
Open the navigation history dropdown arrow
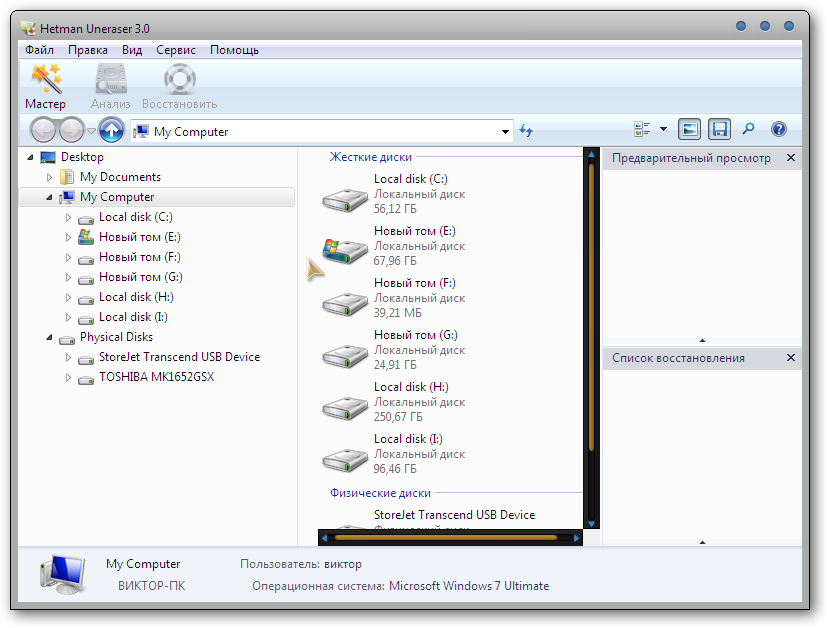pos(91,130)
